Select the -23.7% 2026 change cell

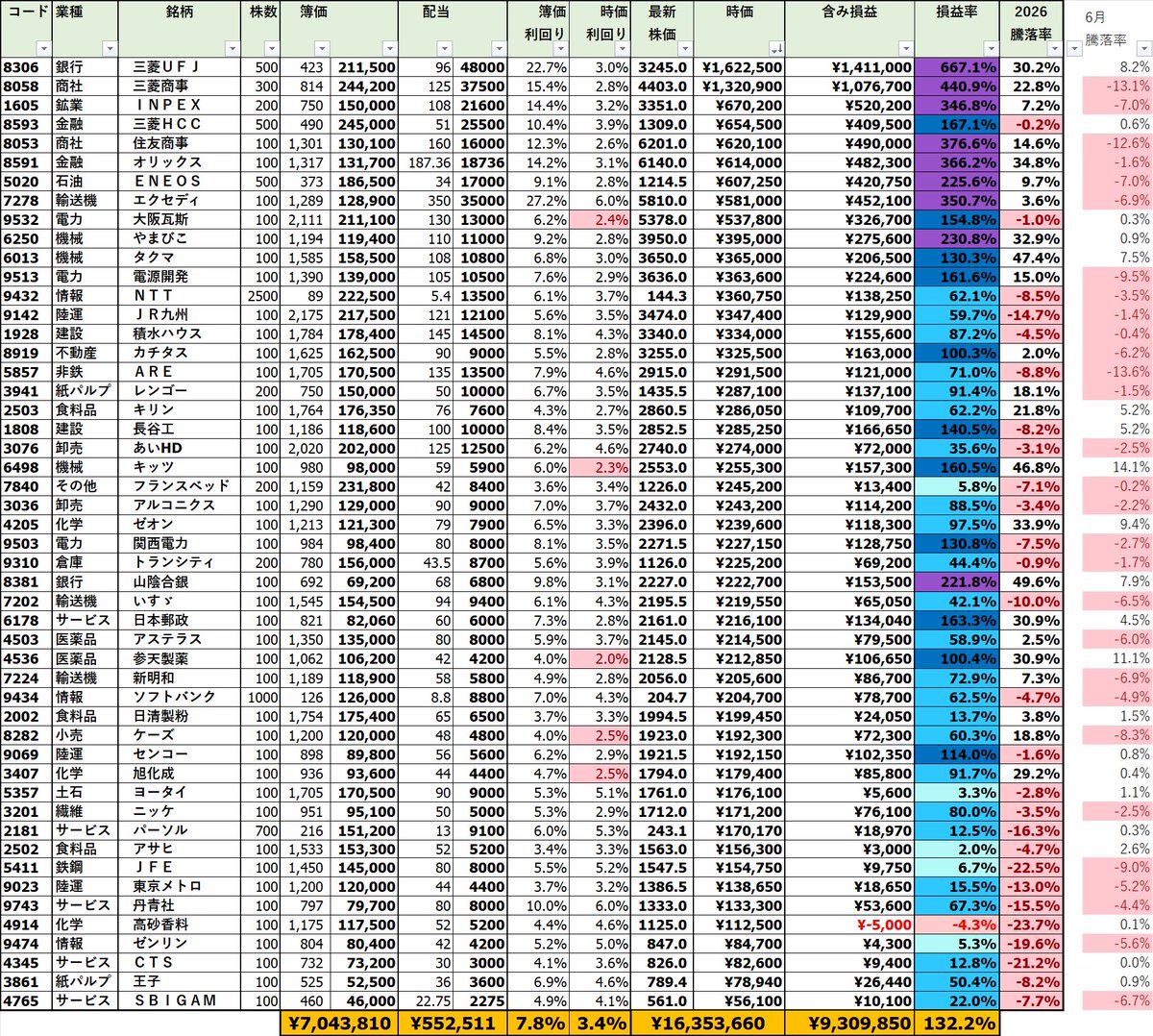click(x=1032, y=925)
